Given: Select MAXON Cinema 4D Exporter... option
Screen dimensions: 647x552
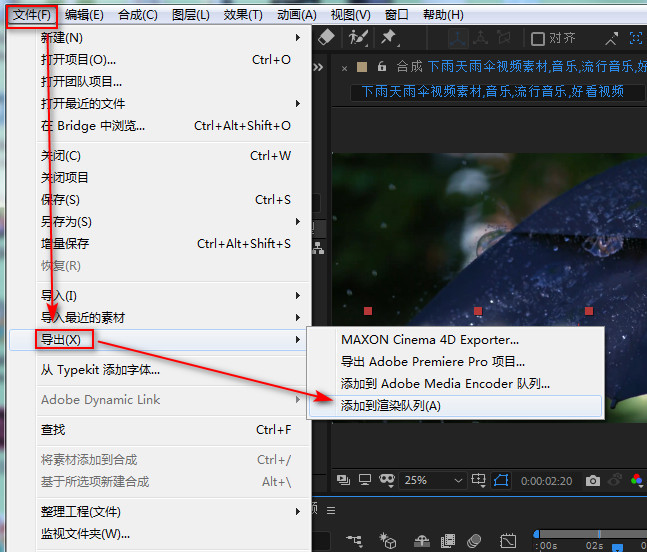Looking at the screenshot, I should tap(456, 340).
